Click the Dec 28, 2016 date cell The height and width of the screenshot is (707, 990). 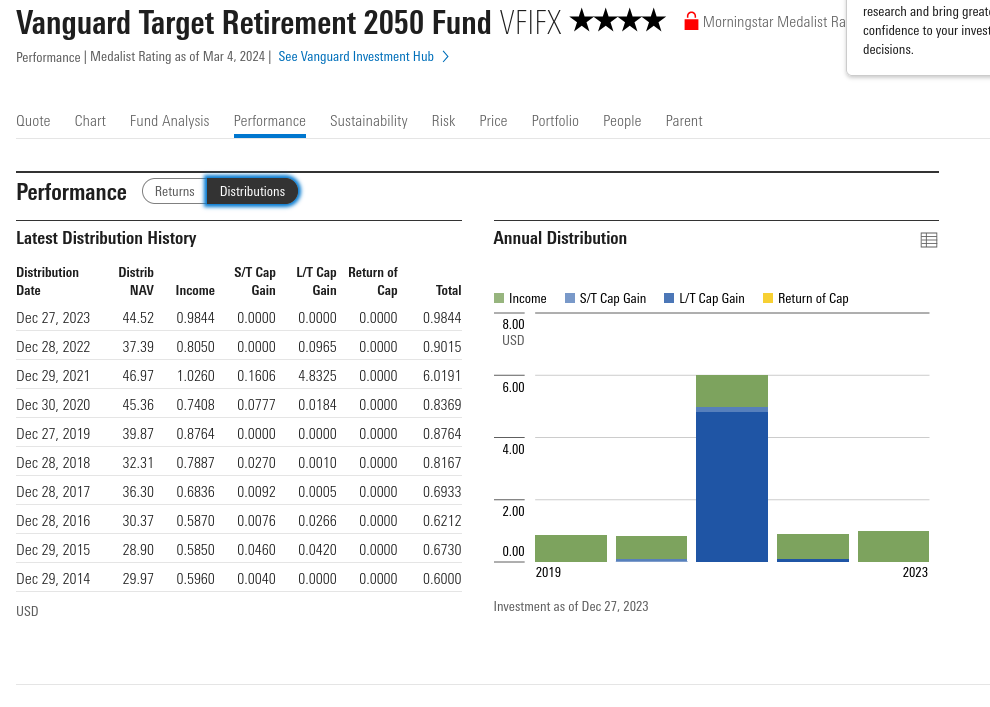click(x=53, y=521)
